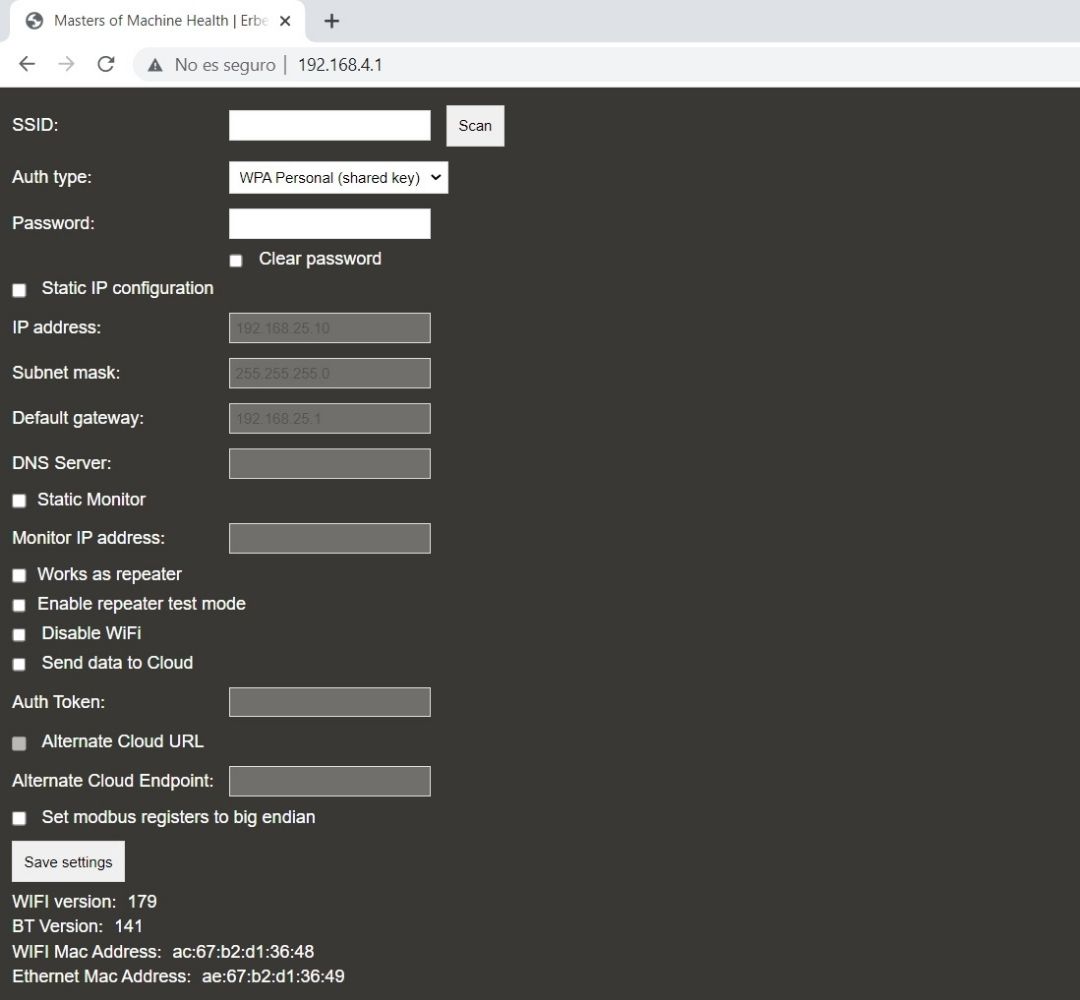Click the browser back arrow
Screen dimensions: 1080x1000
click(26, 63)
